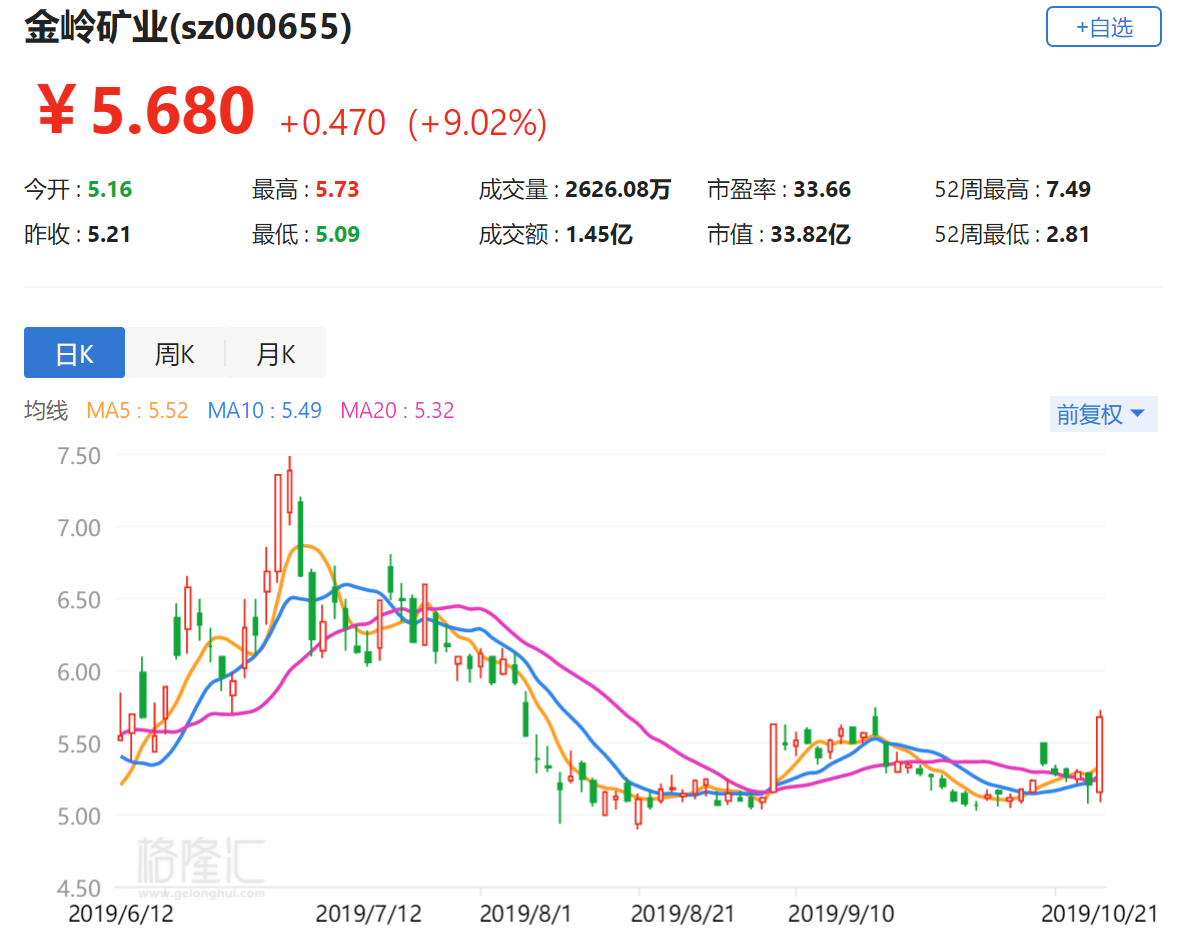Viewport: 1181px width, 934px height.
Task: Switch to the 月K monthly tab
Action: coord(276,353)
